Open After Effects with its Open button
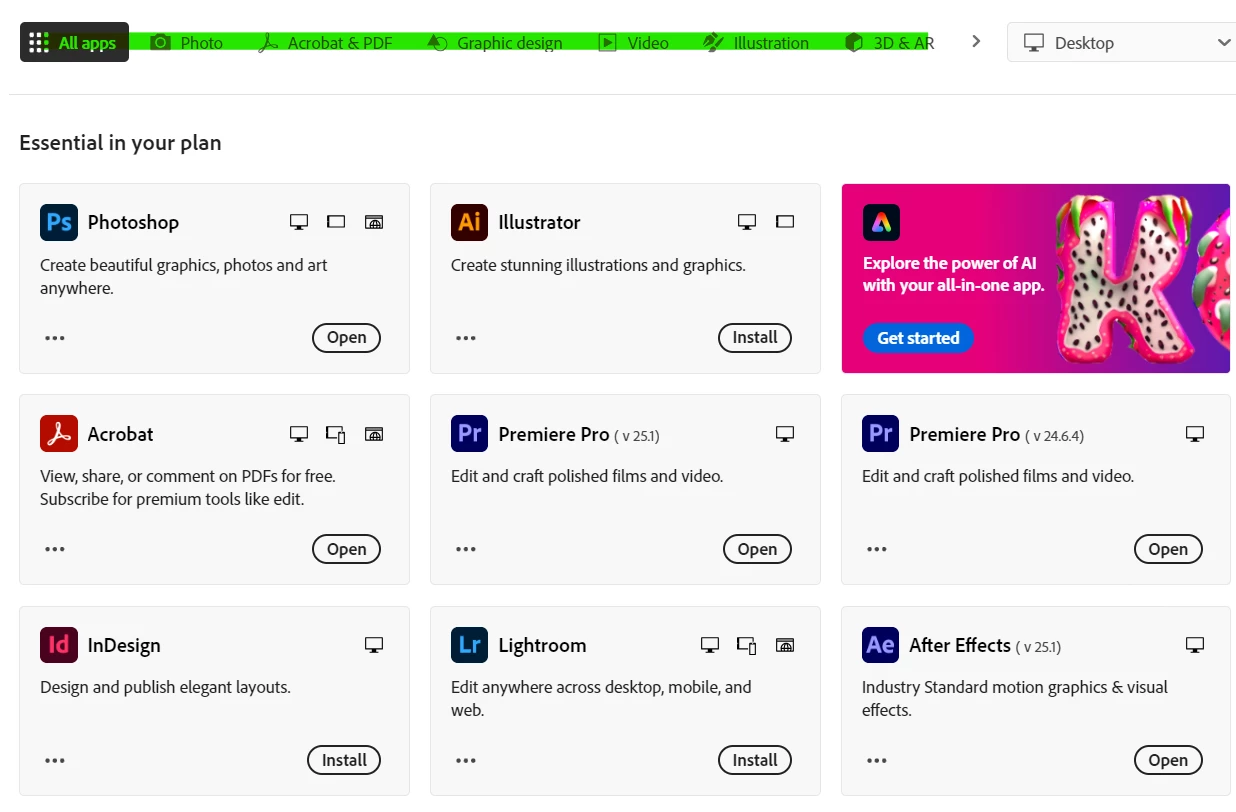The height and width of the screenshot is (812, 1236). 1168,760
